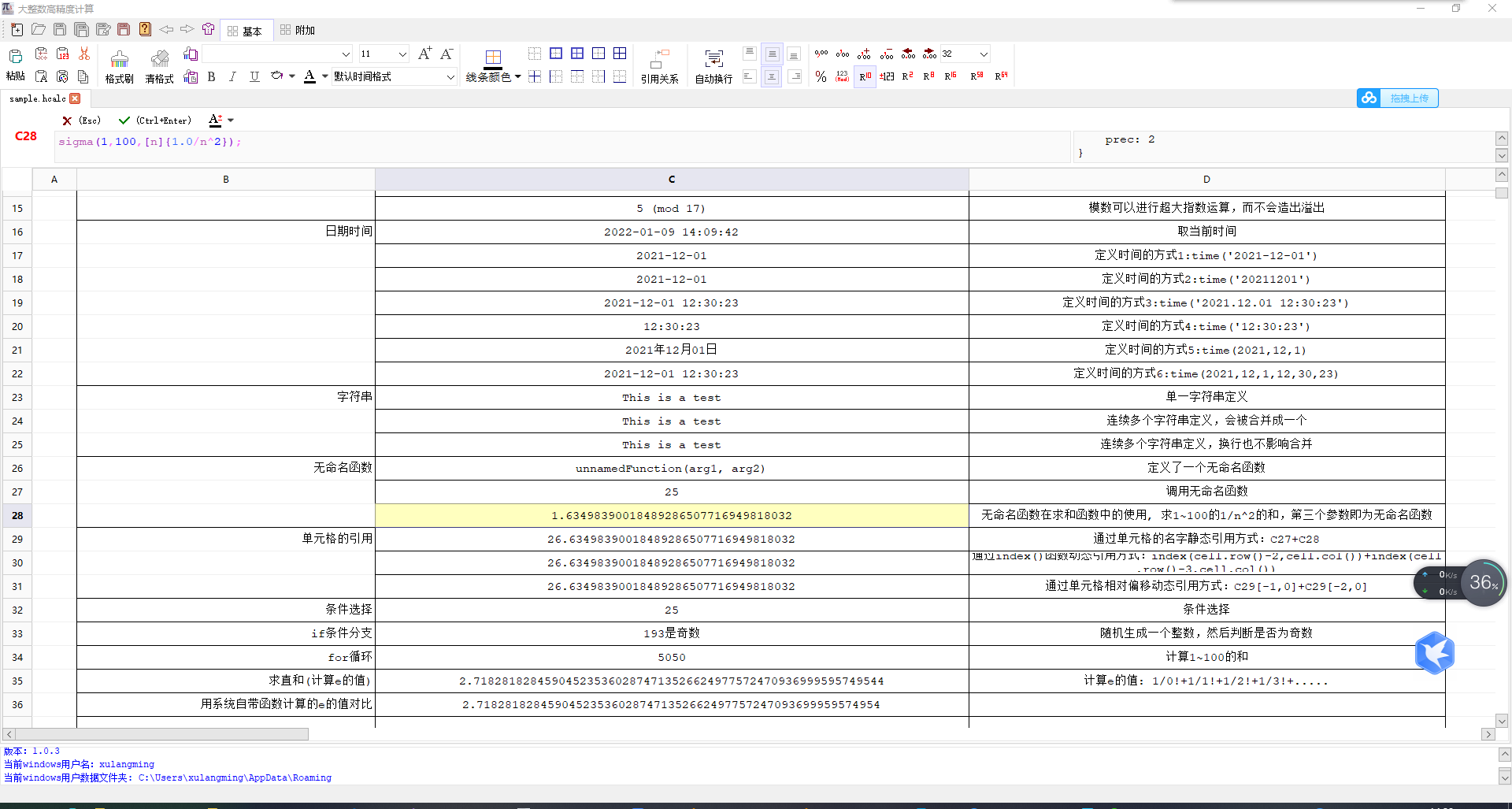Apply all borders icon in border grid
Image resolution: width=1512 pixels, height=809 pixels.
pyautogui.click(x=620, y=54)
